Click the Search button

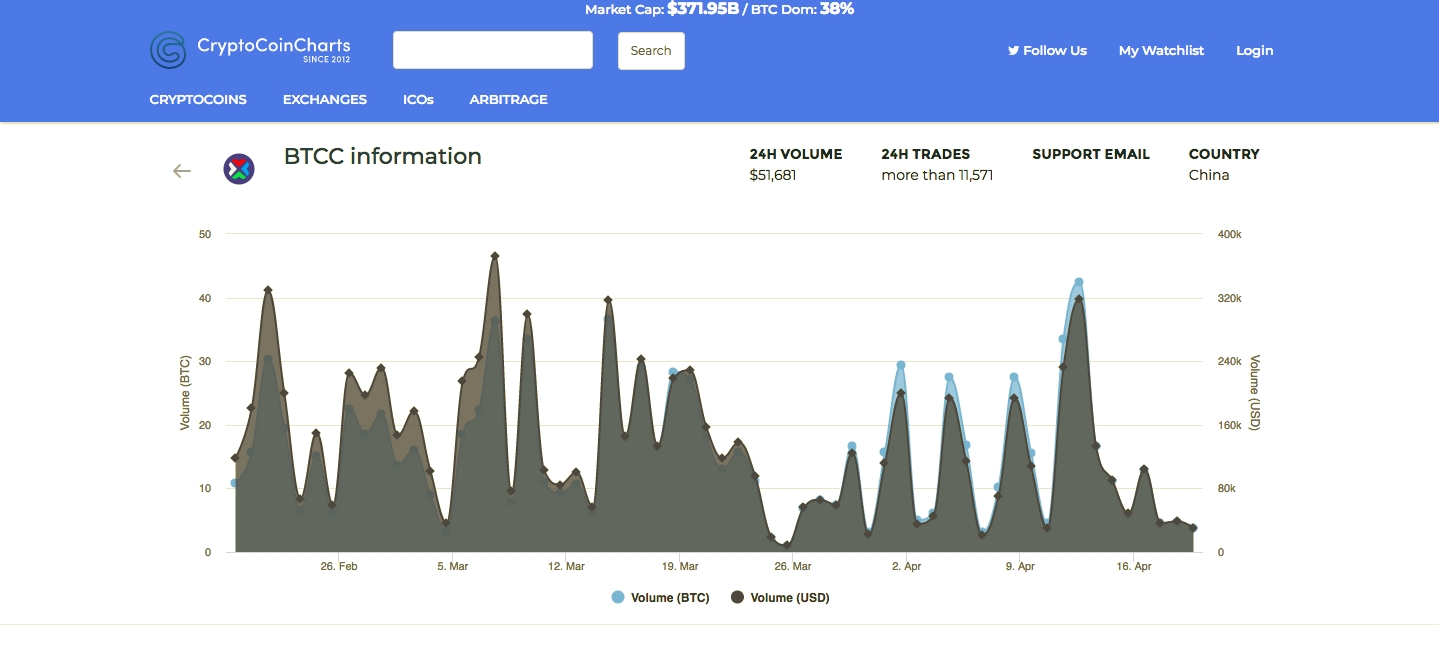[x=651, y=51]
